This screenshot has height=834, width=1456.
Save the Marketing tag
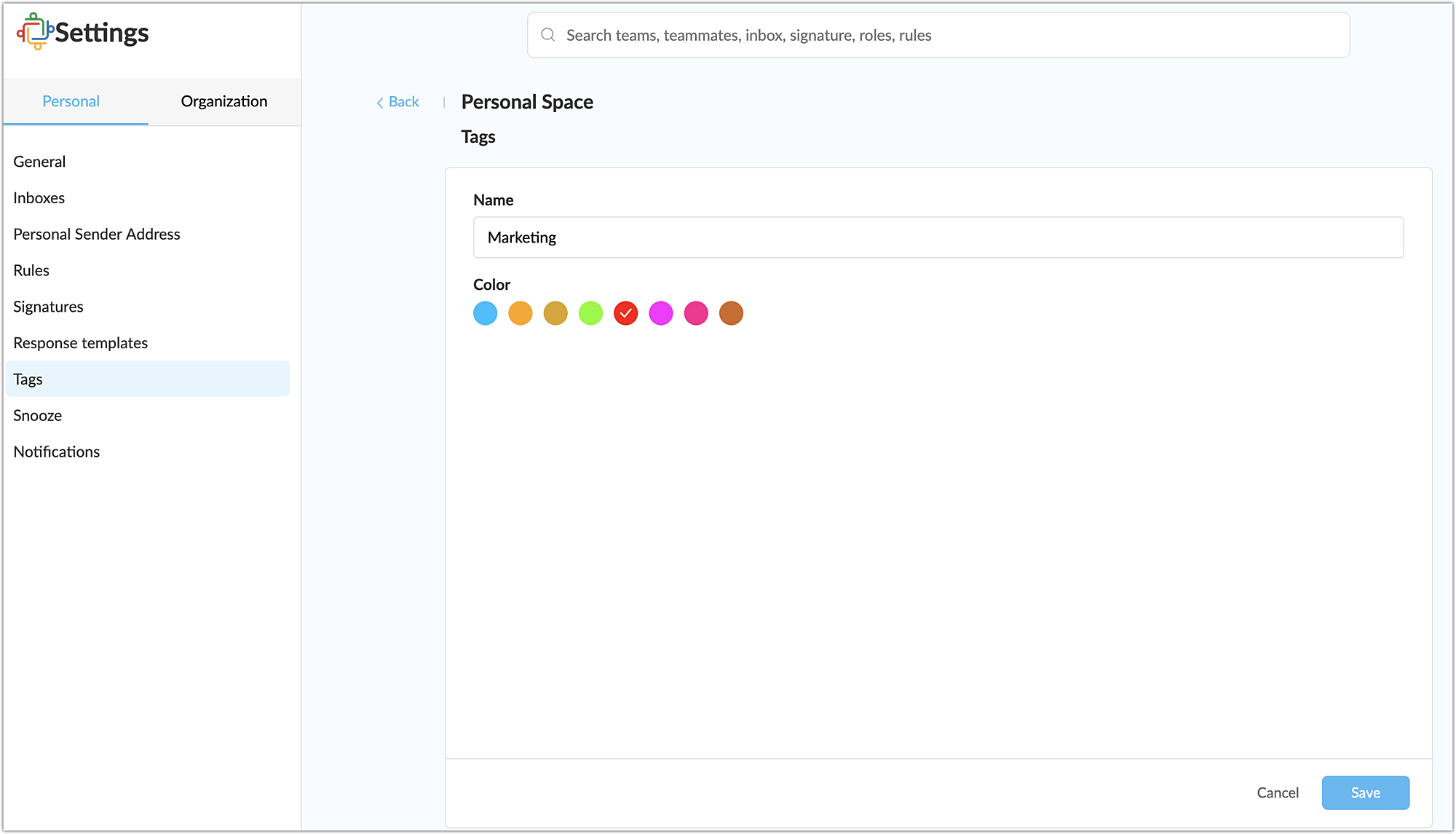pyautogui.click(x=1365, y=792)
